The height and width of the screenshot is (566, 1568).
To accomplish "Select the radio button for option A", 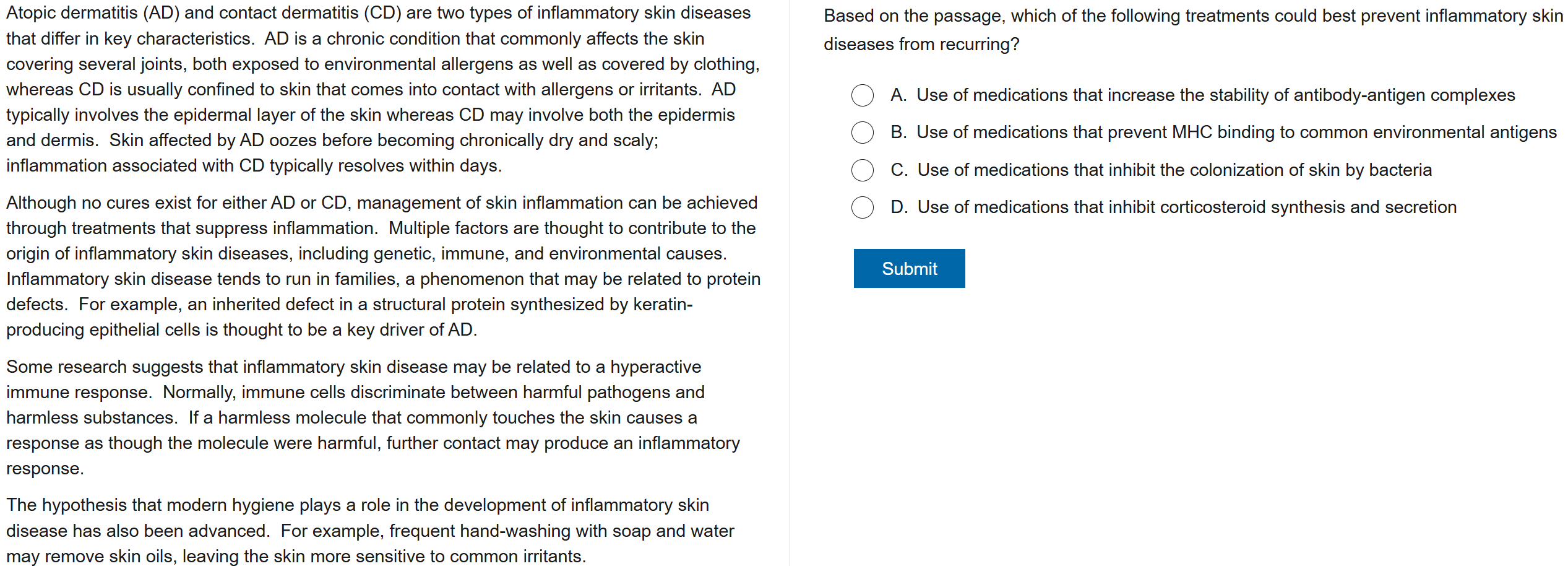I will pyautogui.click(x=862, y=95).
